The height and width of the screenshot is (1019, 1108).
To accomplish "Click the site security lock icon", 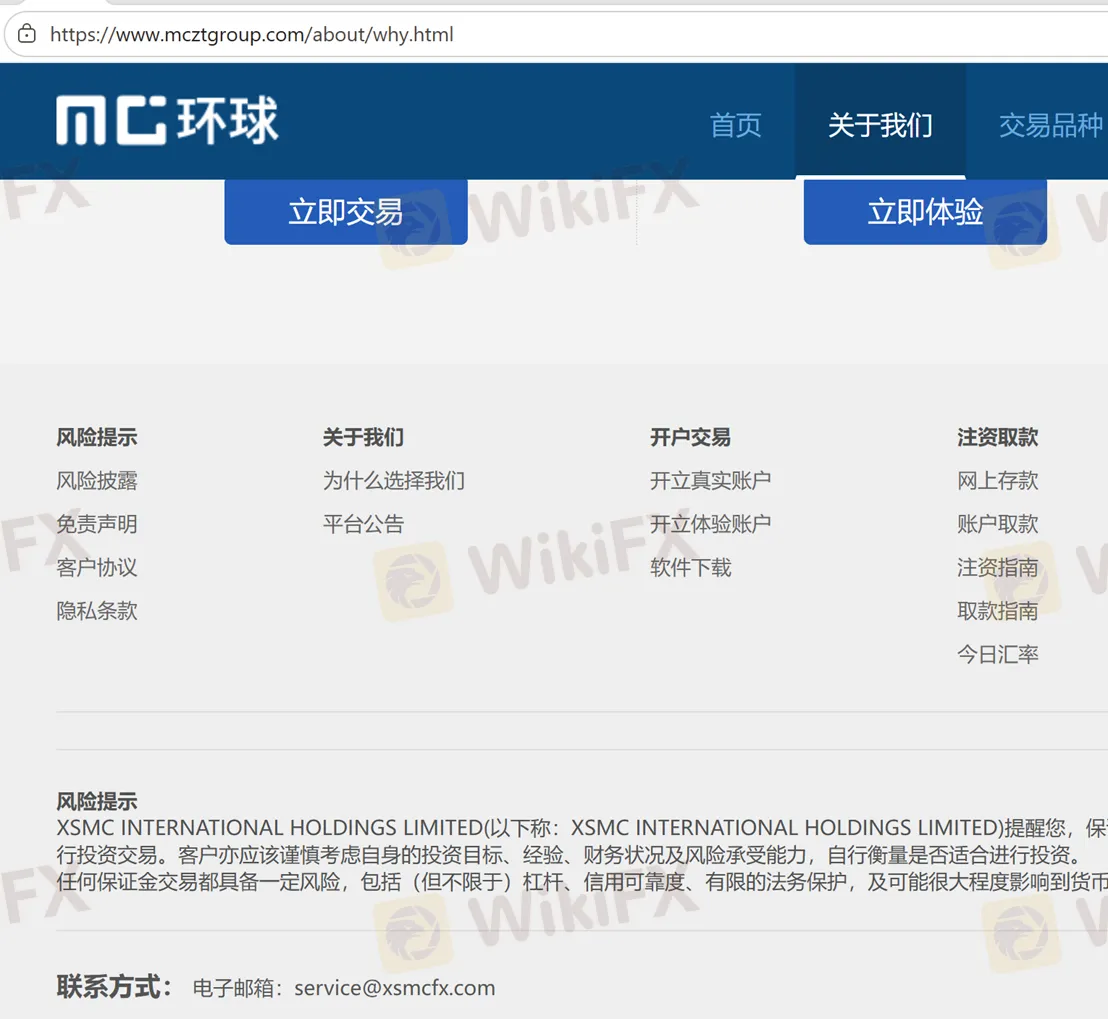I will coord(27,34).
